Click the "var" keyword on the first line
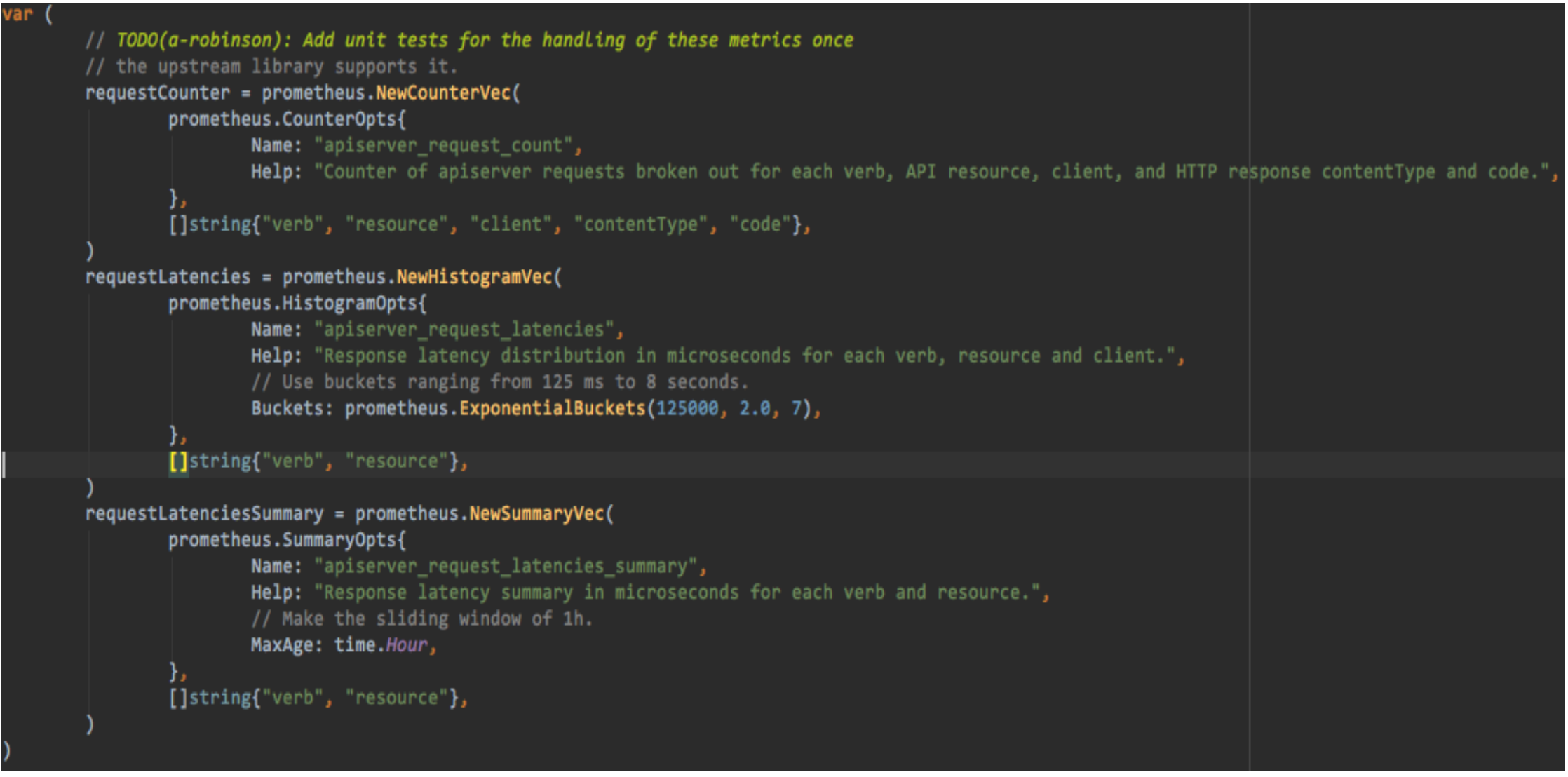The width and height of the screenshot is (1568, 777). [17, 14]
